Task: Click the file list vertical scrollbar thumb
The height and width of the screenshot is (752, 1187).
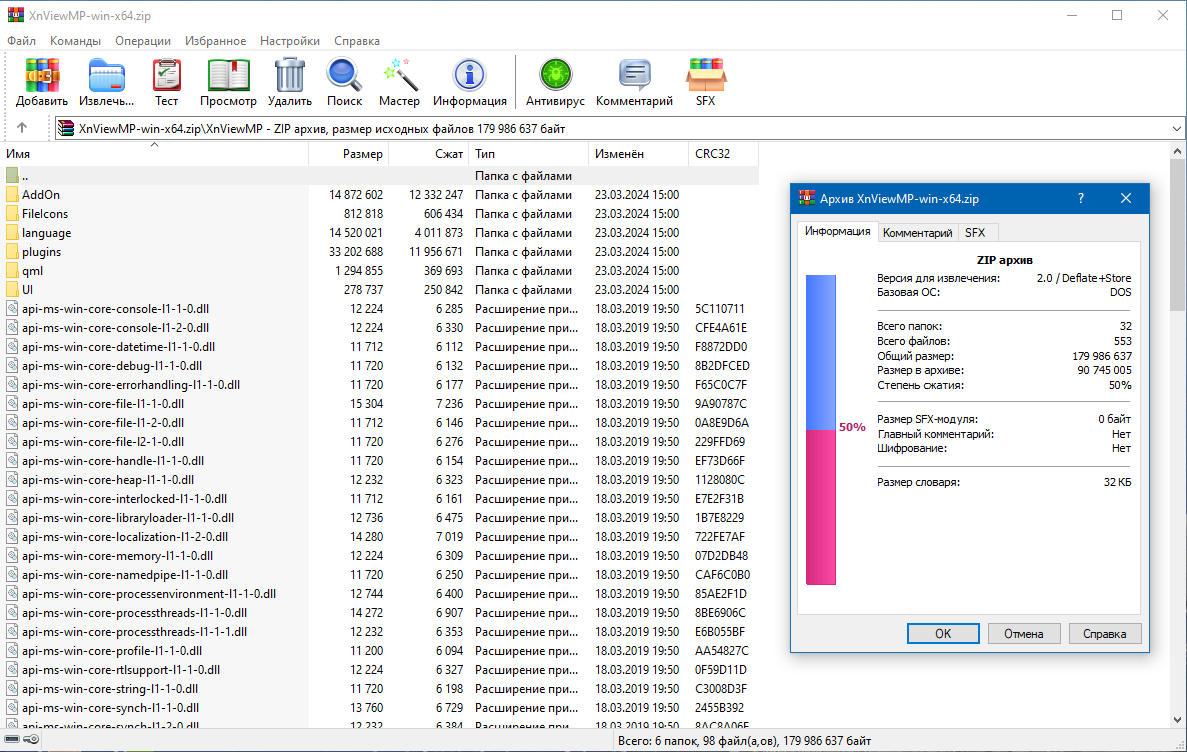Action: click(x=1177, y=235)
